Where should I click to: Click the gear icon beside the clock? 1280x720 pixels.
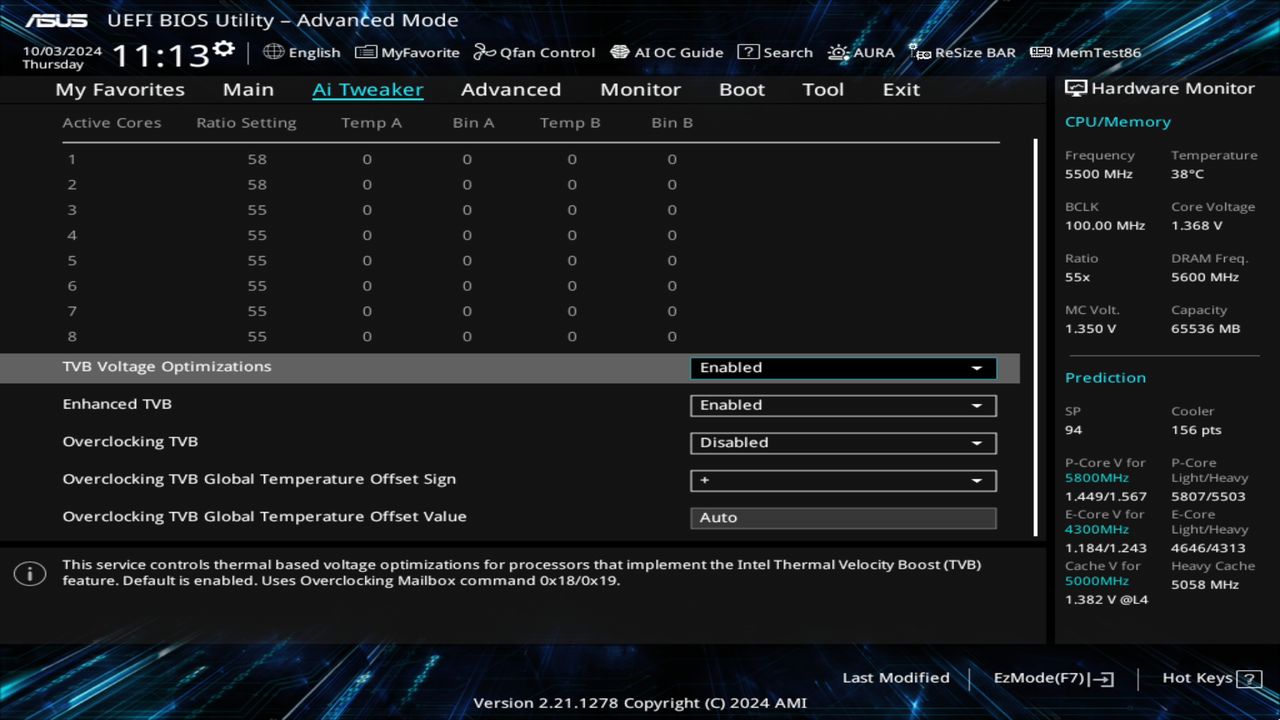pos(223,45)
